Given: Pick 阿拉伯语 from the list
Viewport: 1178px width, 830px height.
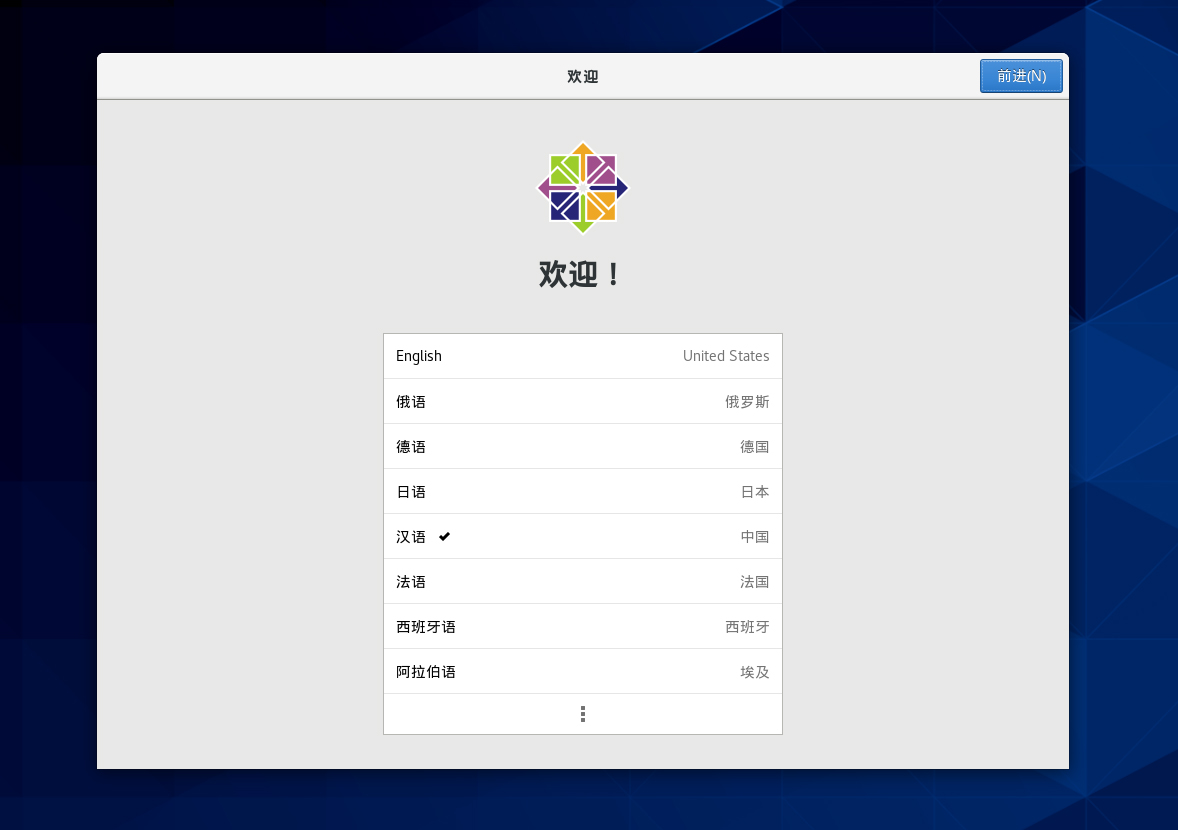Looking at the screenshot, I should 426,672.
